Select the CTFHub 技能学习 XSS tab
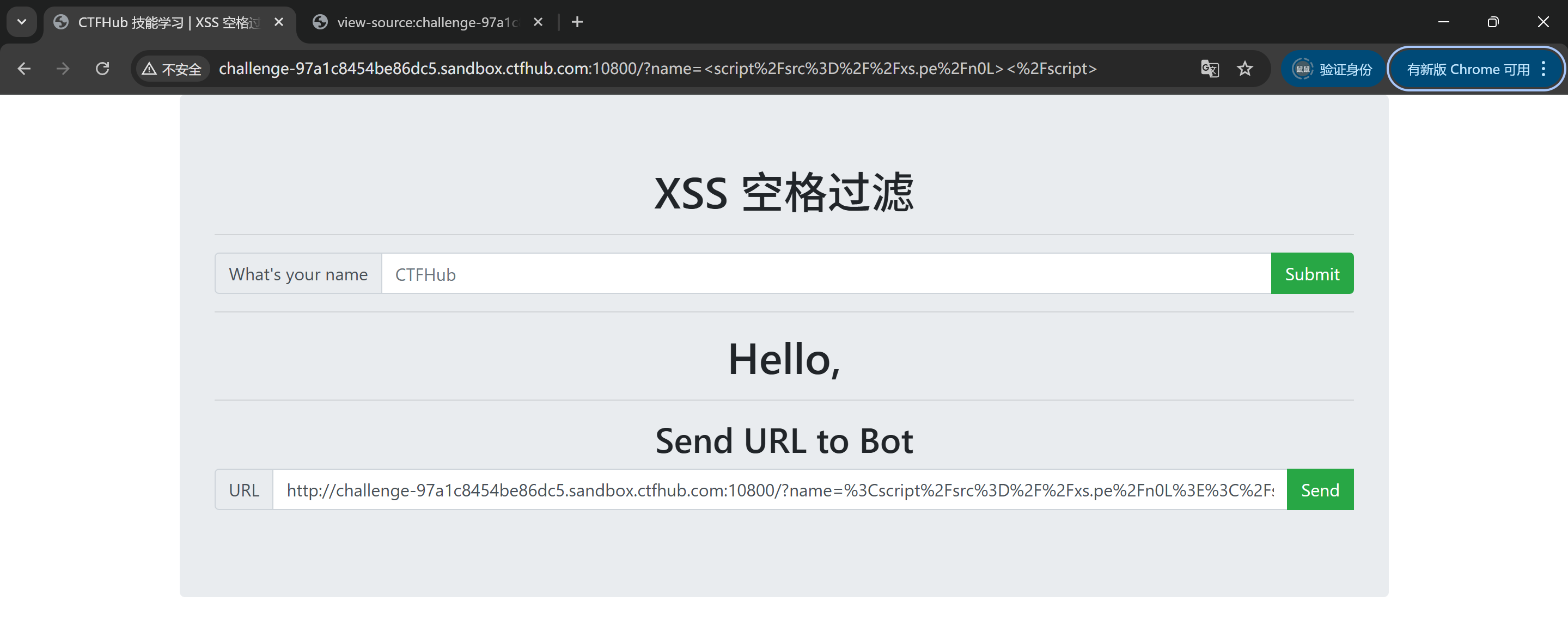 click(x=167, y=22)
